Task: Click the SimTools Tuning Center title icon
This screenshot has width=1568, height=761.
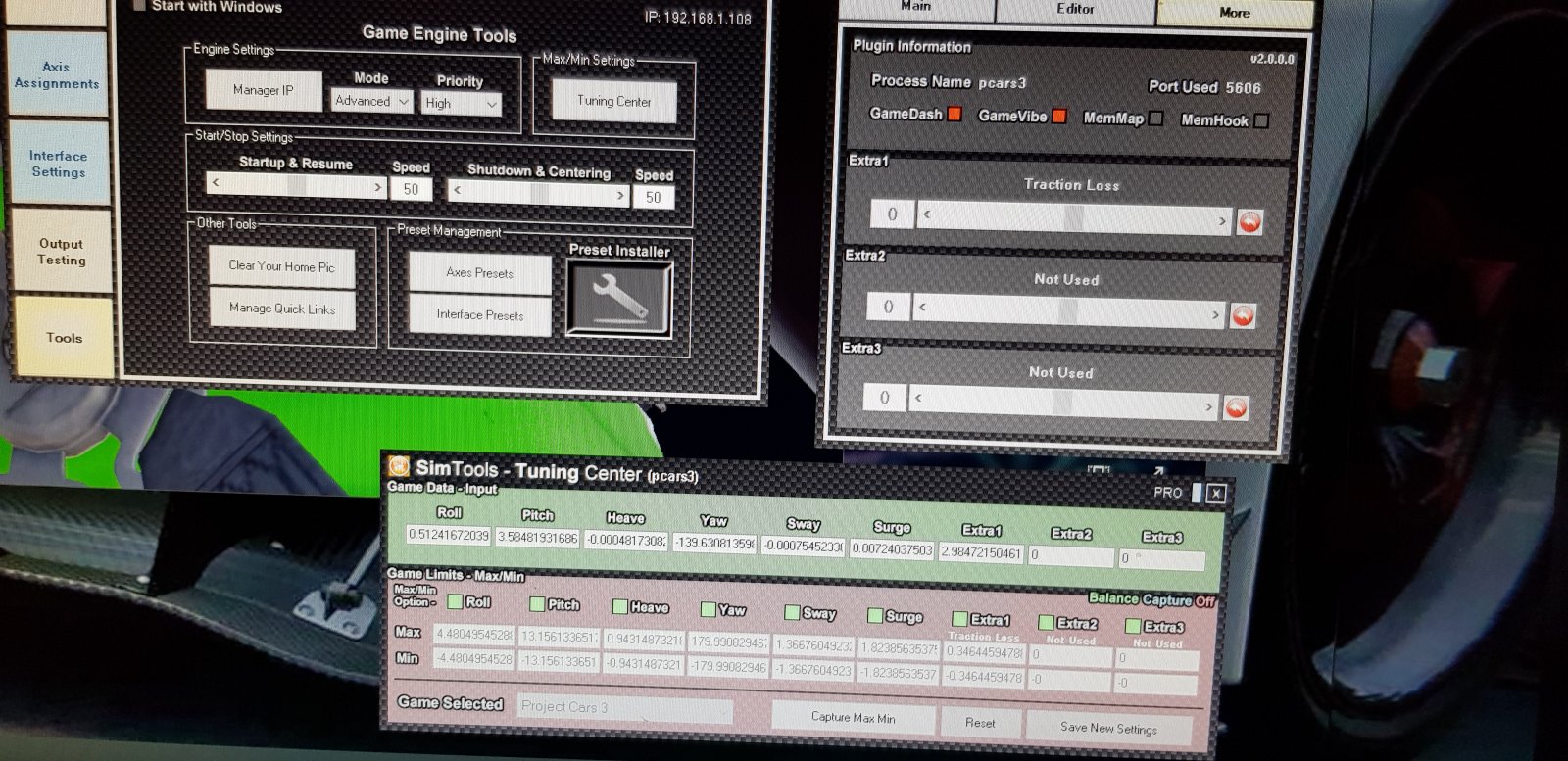Action: pyautogui.click(x=399, y=465)
